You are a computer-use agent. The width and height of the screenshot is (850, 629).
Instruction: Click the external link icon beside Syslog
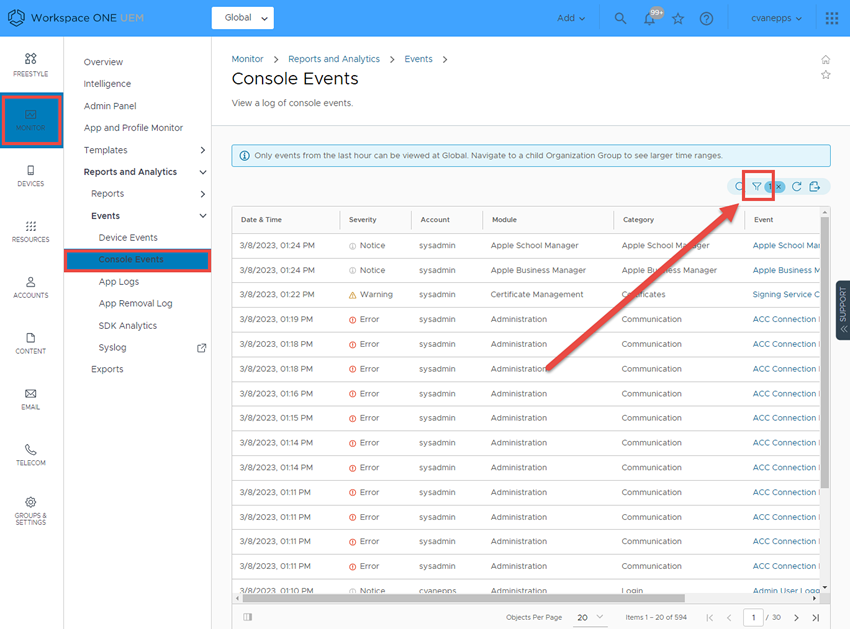(201, 348)
